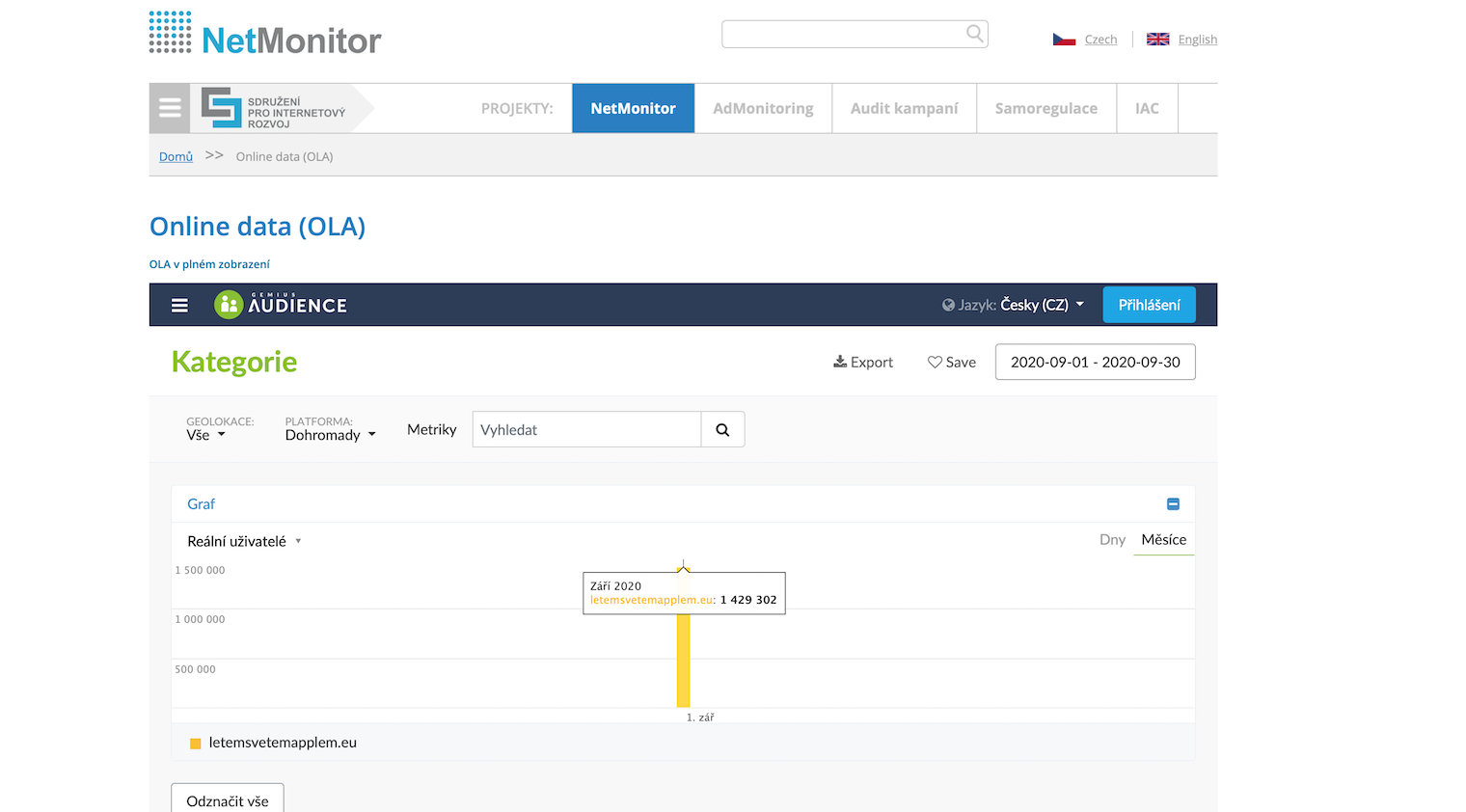Click the letemsvetemapplem.eu legend label
Image resolution: width=1466 pixels, height=812 pixels.
pos(283,744)
